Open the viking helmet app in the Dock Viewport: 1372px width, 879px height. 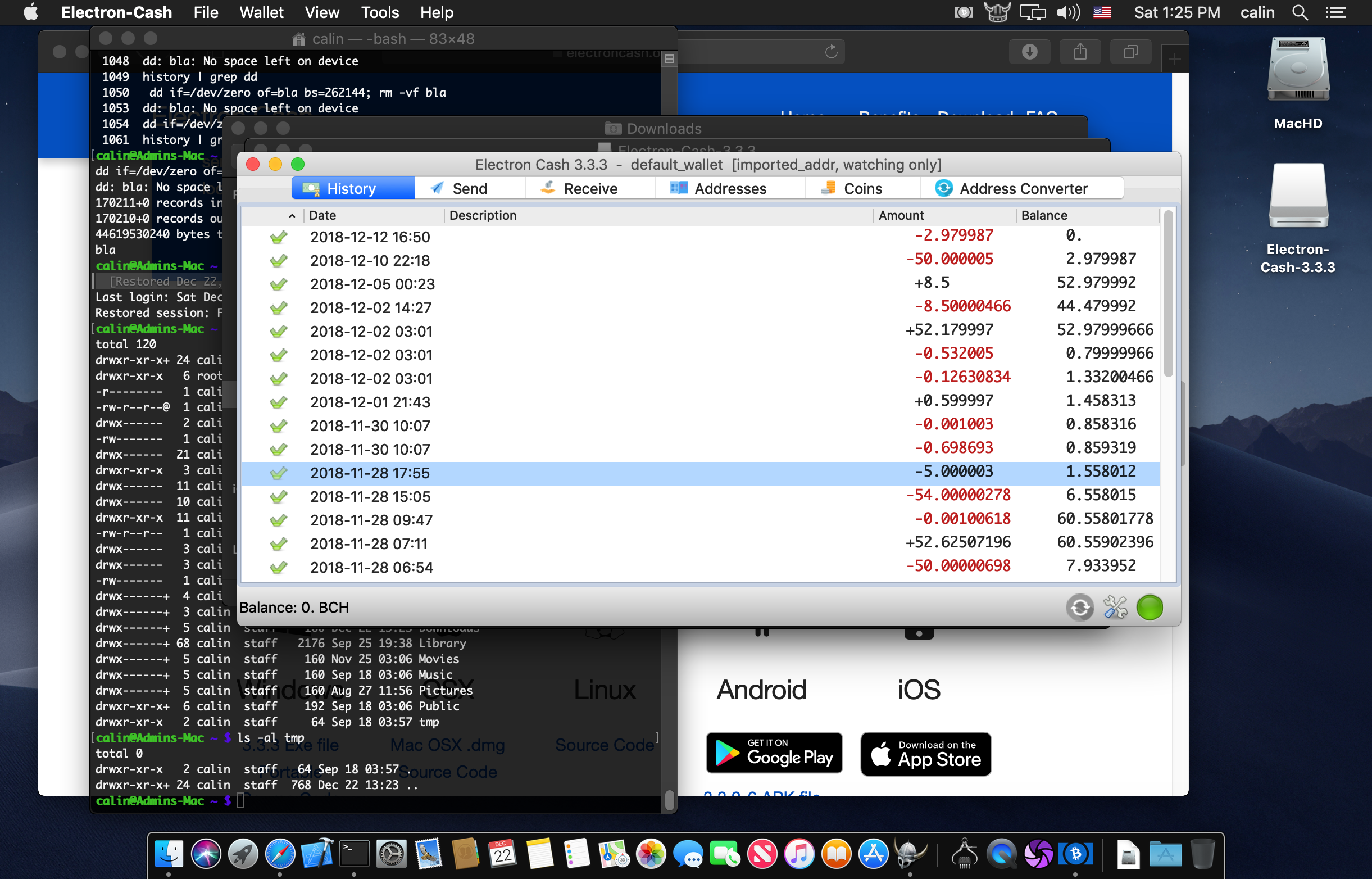pos(911,854)
